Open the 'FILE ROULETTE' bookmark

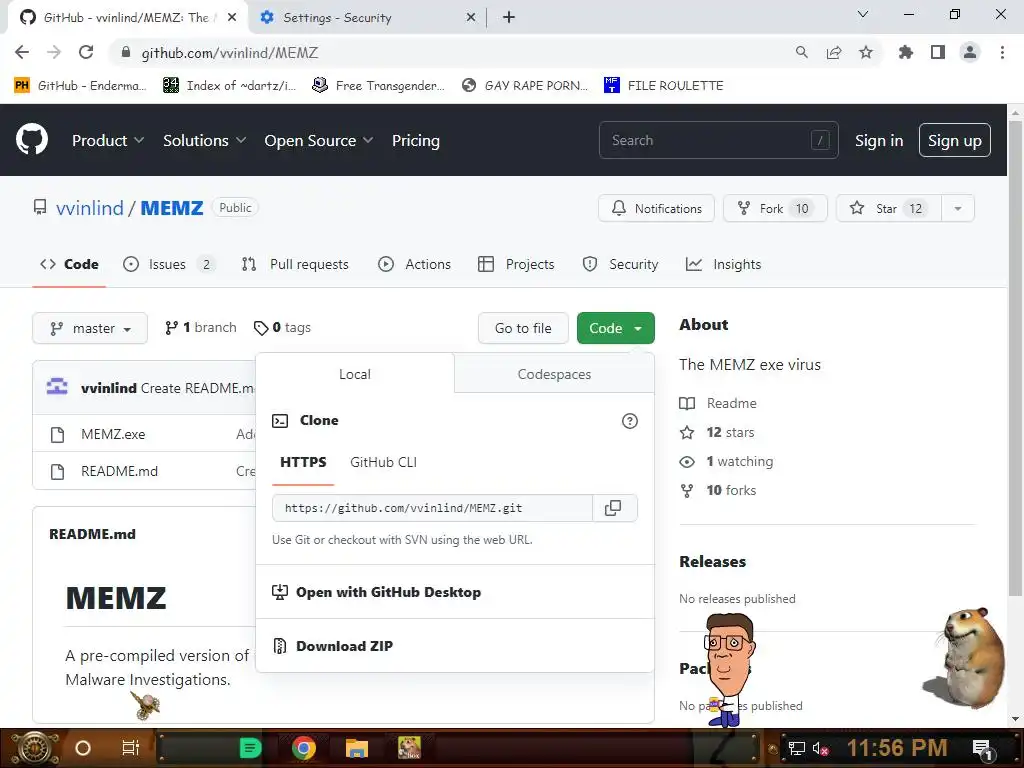[x=664, y=86]
